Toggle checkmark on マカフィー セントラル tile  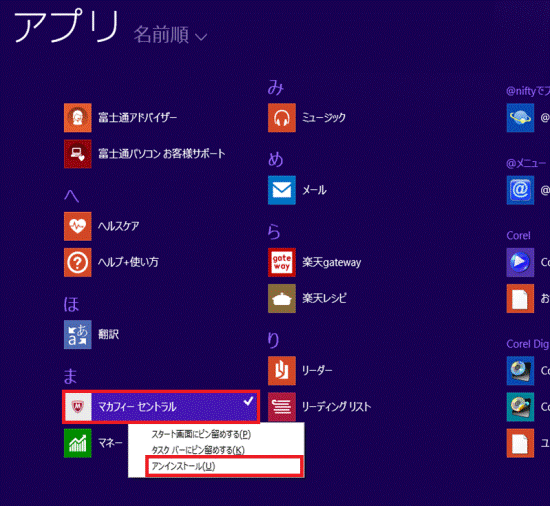(248, 401)
